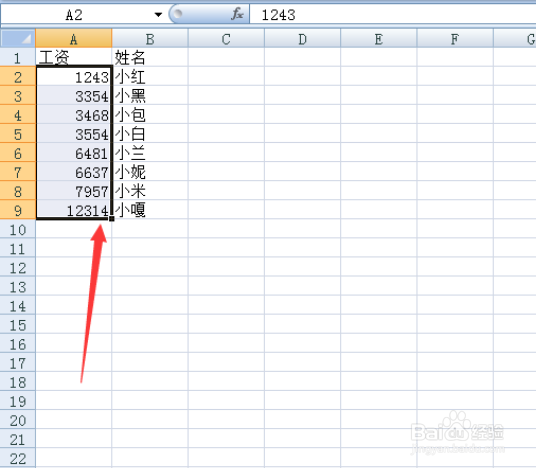Click the cell containing 姓名
Viewport: 536px width, 468px height.
pyautogui.click(x=150, y=57)
